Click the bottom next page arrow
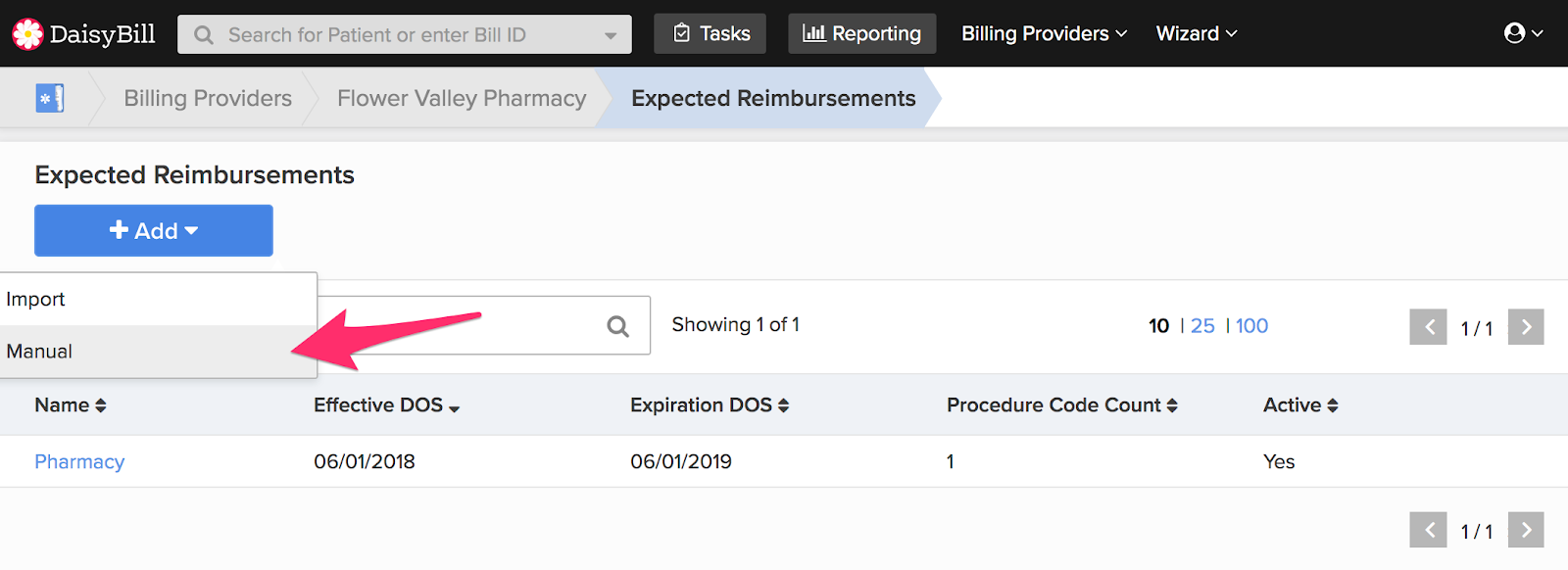 coord(1526,530)
